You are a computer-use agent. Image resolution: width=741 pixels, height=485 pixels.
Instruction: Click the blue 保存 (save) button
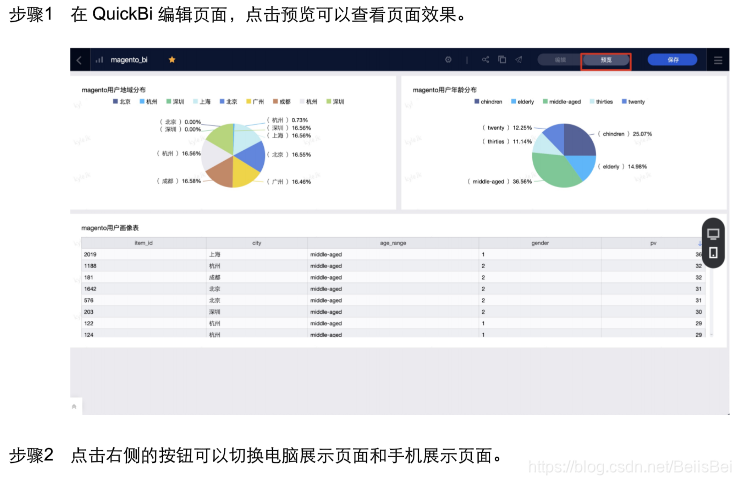pyautogui.click(x=672, y=60)
